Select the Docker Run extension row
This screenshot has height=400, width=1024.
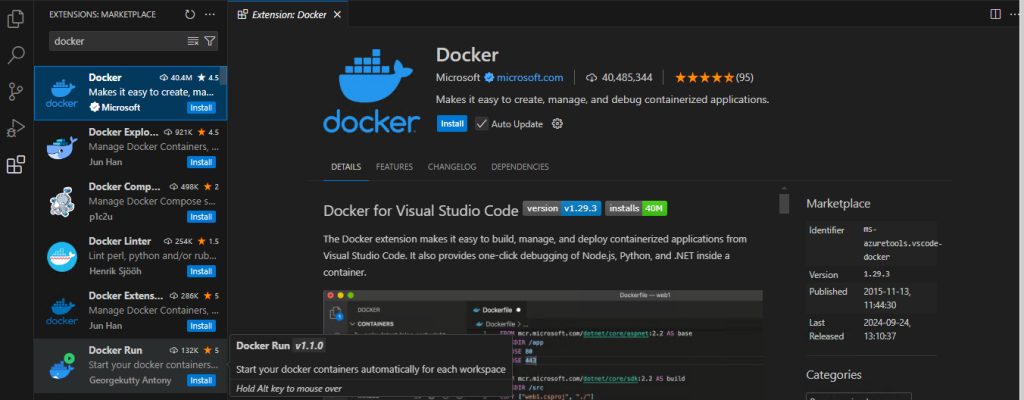(130, 366)
